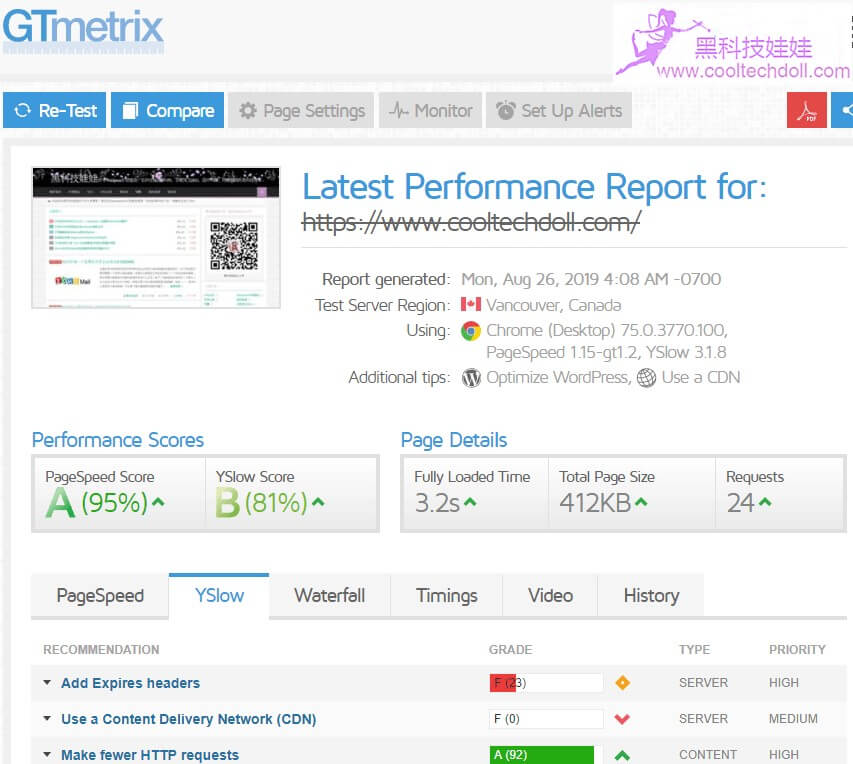Open the History tab
853x764 pixels.
pos(651,596)
